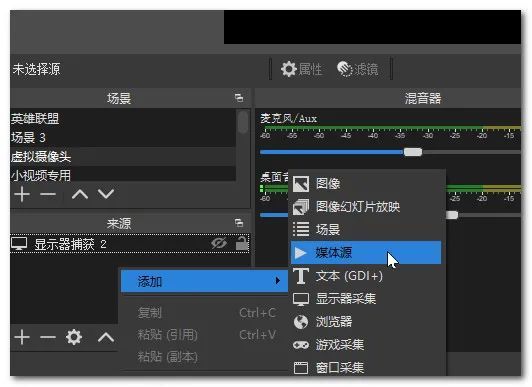
Task: Move scene down with down arrow
Action: point(106,194)
